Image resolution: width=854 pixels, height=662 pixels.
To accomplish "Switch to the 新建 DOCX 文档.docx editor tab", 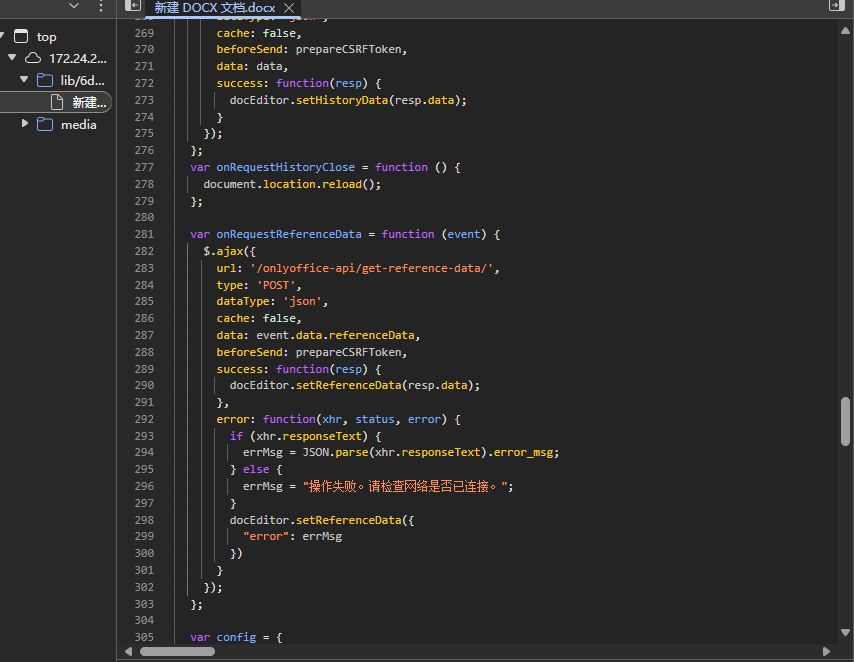I will click(x=214, y=8).
